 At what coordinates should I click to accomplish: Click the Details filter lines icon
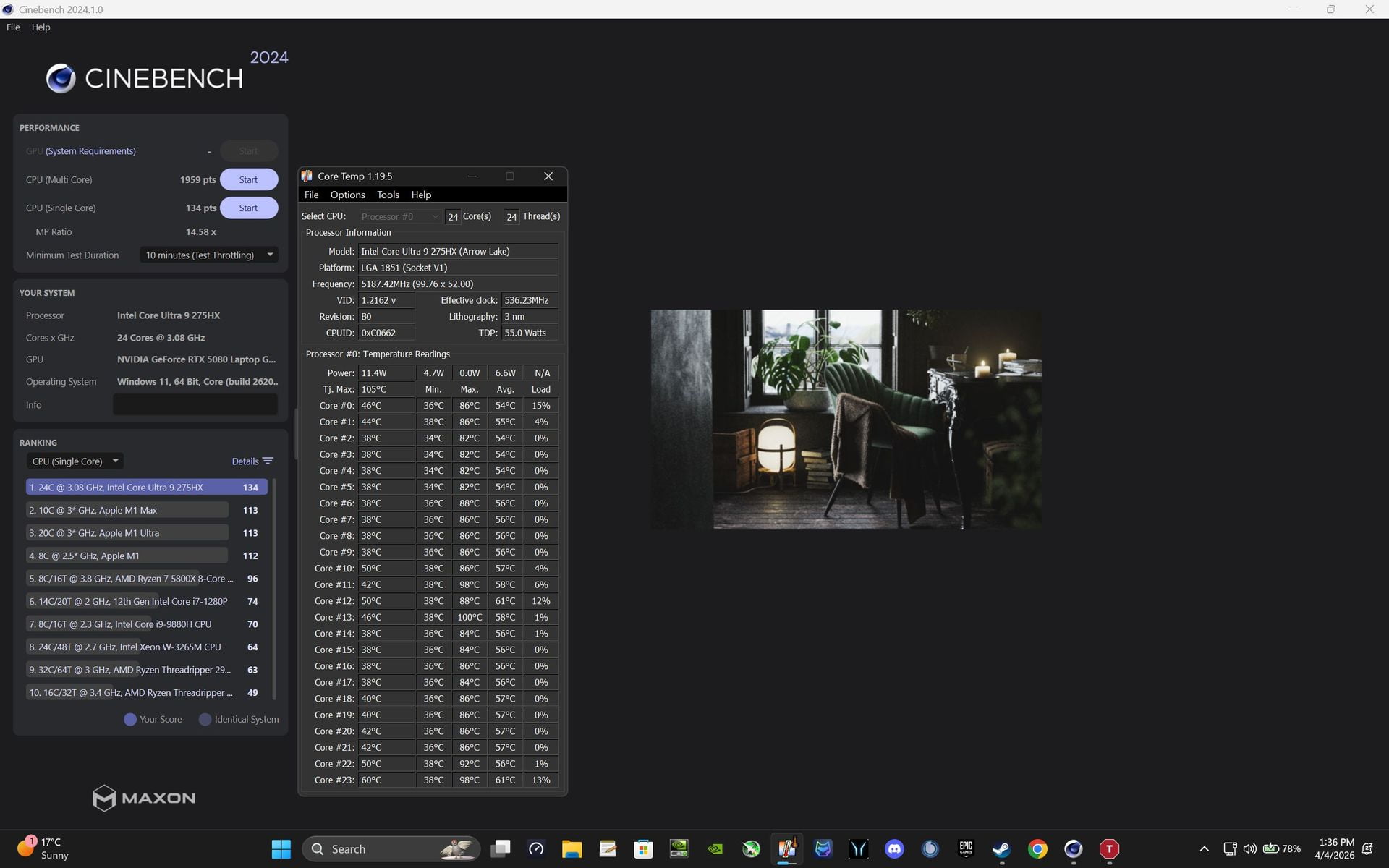(268, 461)
